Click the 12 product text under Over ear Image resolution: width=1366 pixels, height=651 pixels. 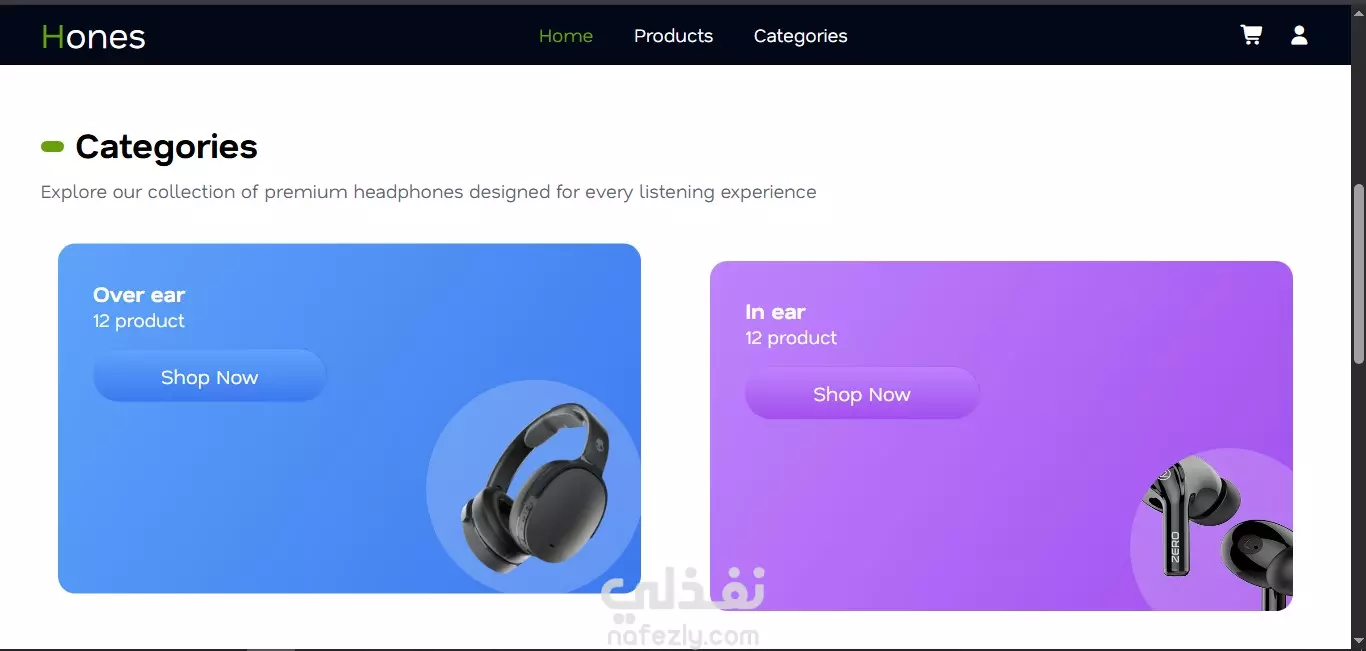pyautogui.click(x=139, y=321)
